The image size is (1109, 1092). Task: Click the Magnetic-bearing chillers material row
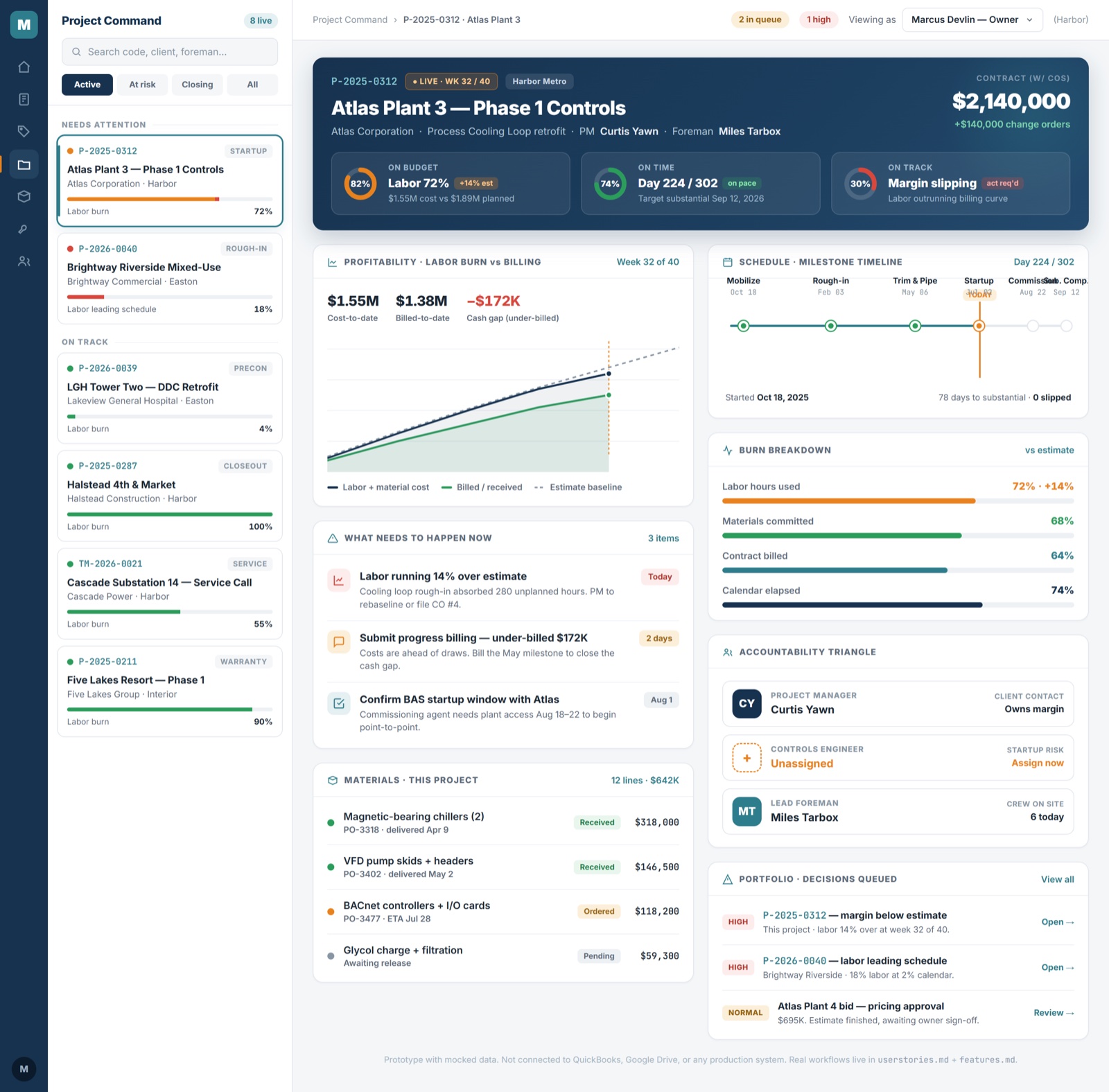[503, 822]
